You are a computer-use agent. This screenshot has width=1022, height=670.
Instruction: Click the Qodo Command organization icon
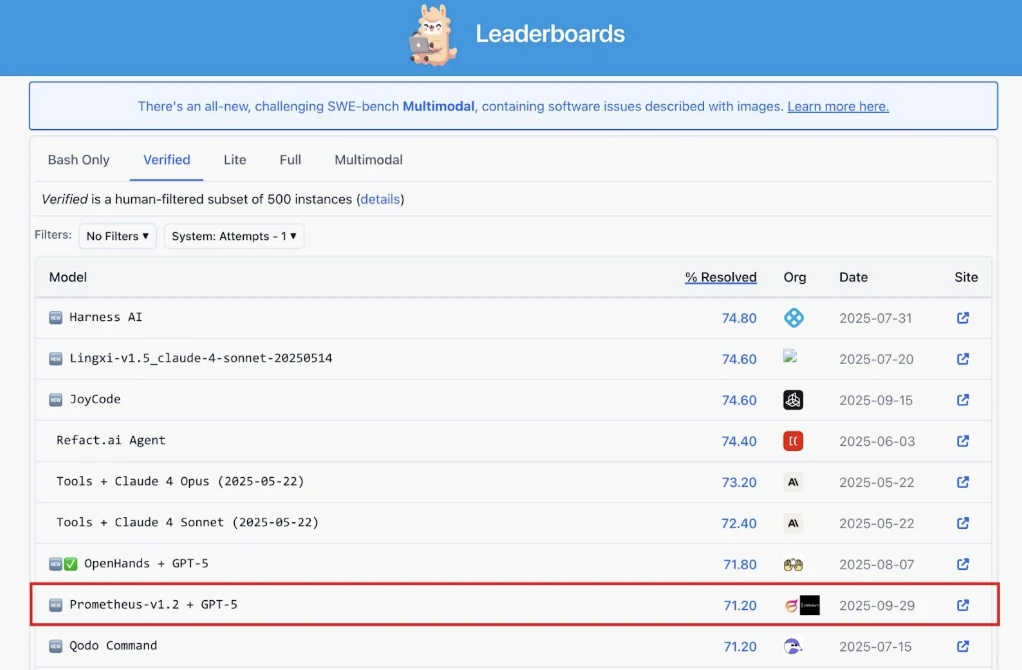pyautogui.click(x=793, y=646)
